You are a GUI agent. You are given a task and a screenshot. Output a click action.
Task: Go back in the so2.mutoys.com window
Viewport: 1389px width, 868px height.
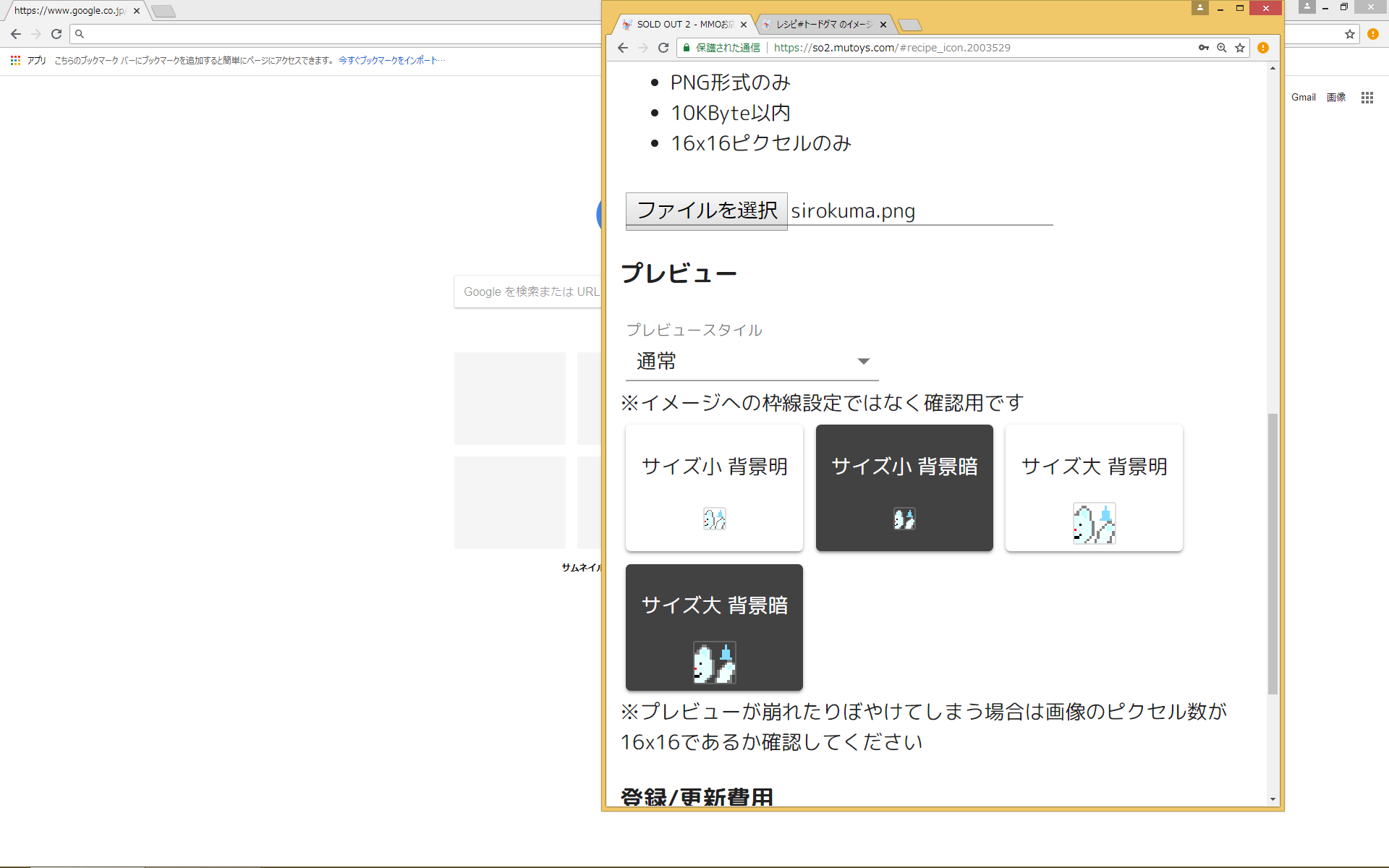[623, 48]
